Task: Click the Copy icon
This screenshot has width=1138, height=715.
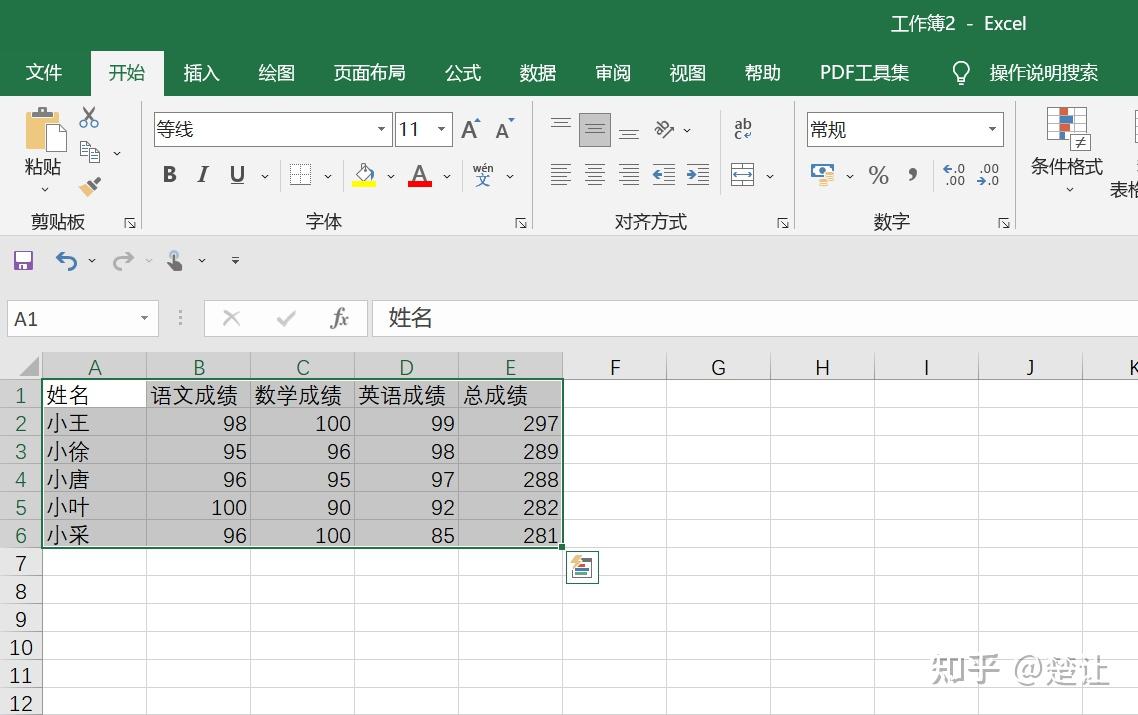Action: click(x=89, y=152)
